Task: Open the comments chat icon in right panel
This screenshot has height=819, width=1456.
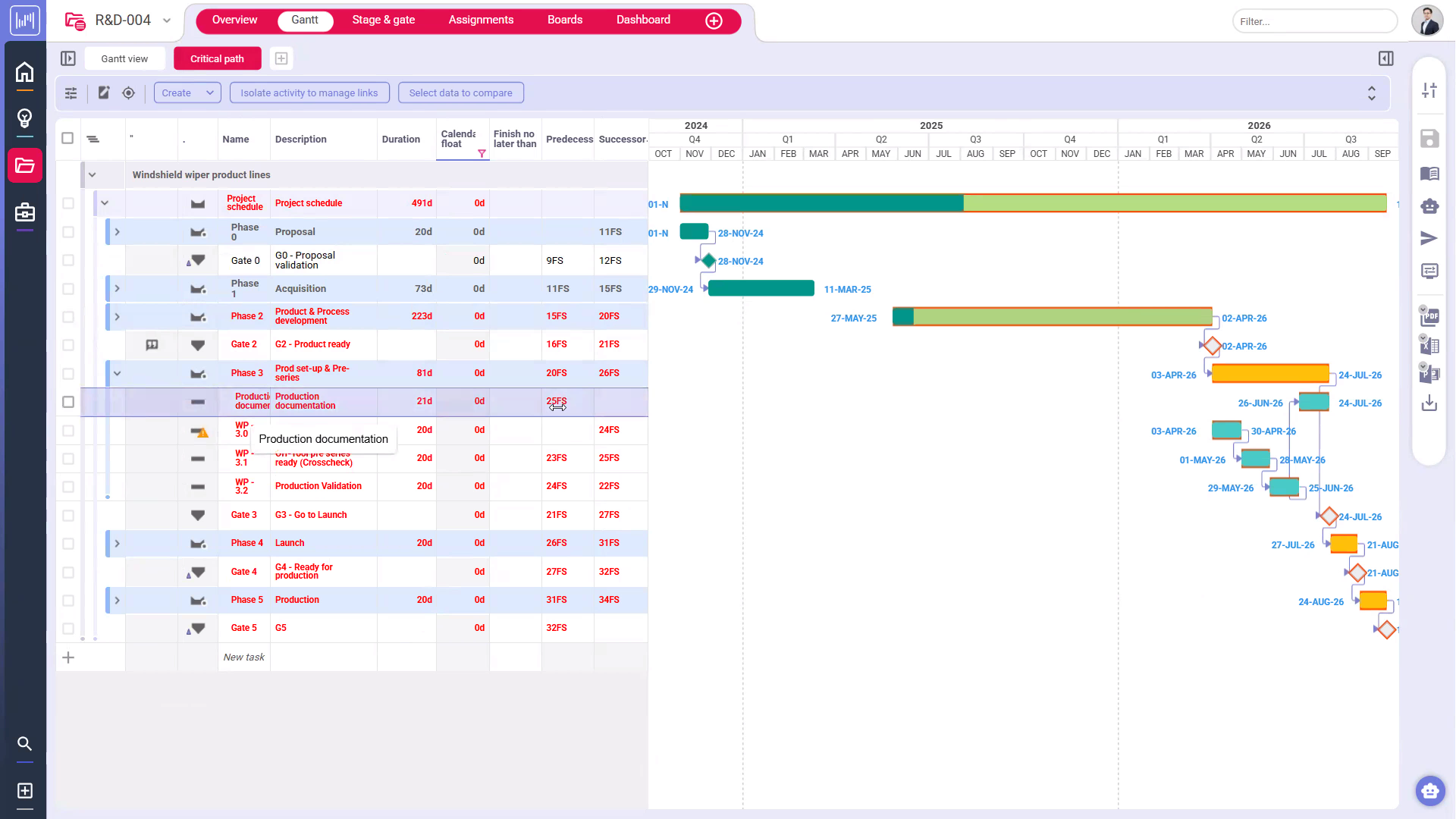Action: click(x=1429, y=271)
